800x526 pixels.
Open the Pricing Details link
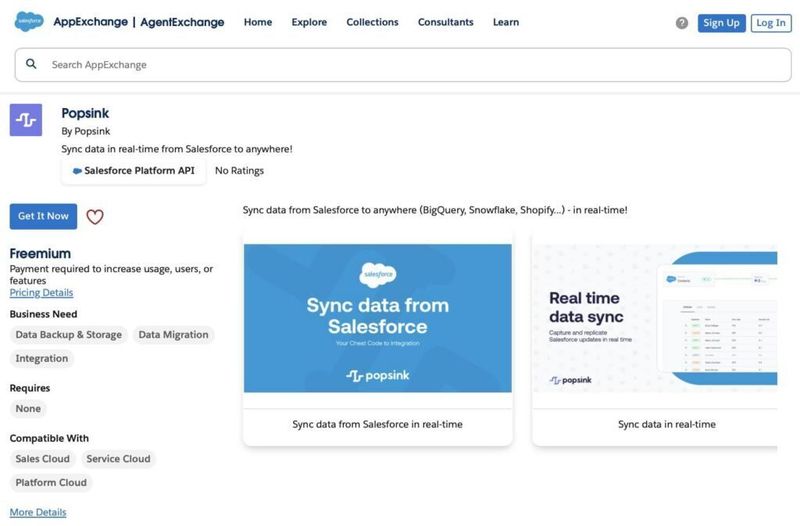point(41,293)
